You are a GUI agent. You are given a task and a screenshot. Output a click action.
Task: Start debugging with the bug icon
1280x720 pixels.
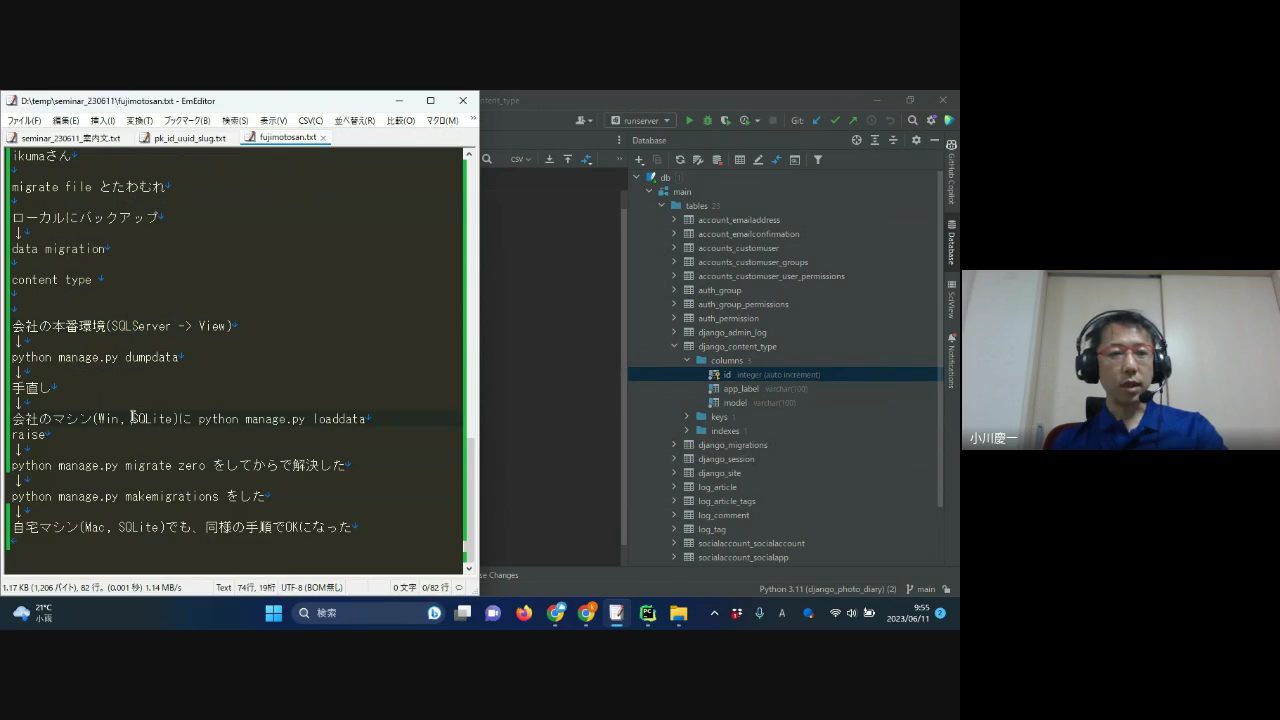point(707,120)
